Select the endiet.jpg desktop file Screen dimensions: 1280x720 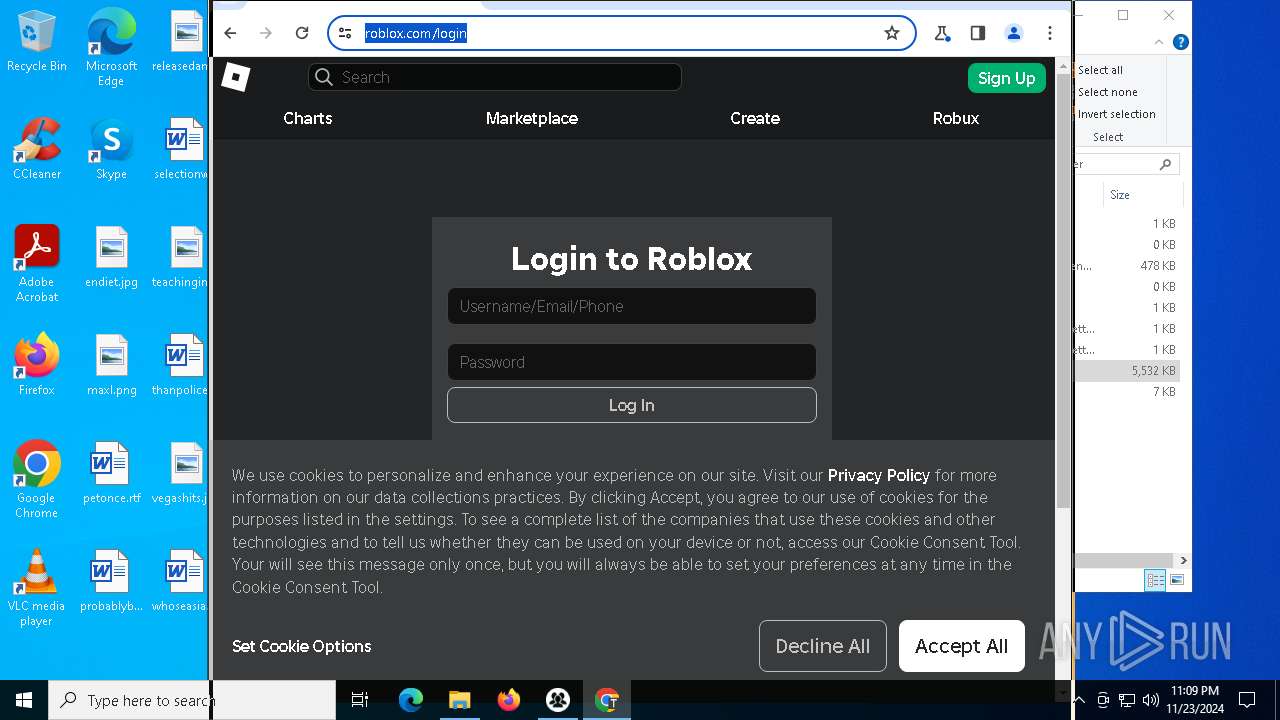coord(111,257)
